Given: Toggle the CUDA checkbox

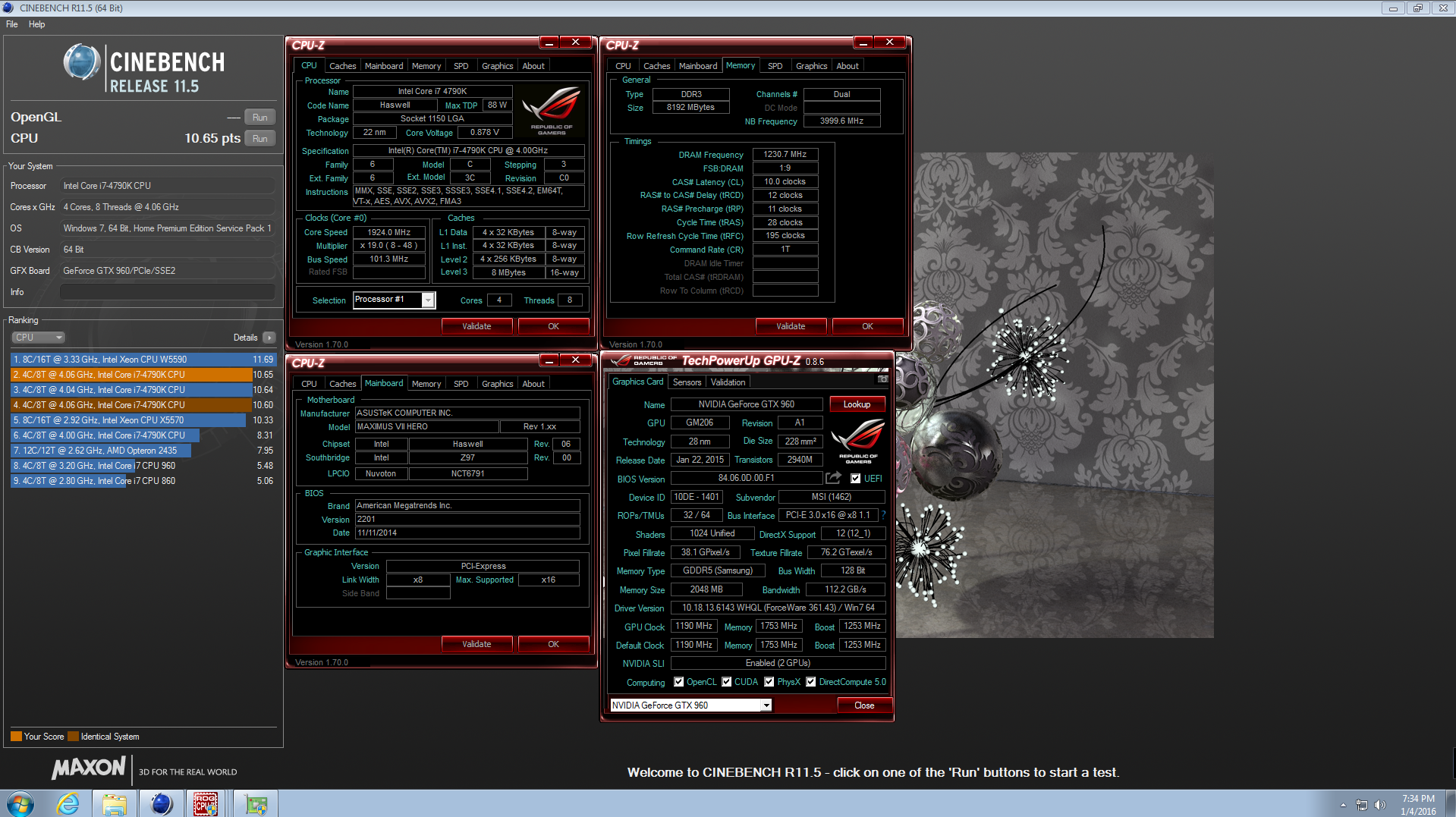Looking at the screenshot, I should 727,681.
